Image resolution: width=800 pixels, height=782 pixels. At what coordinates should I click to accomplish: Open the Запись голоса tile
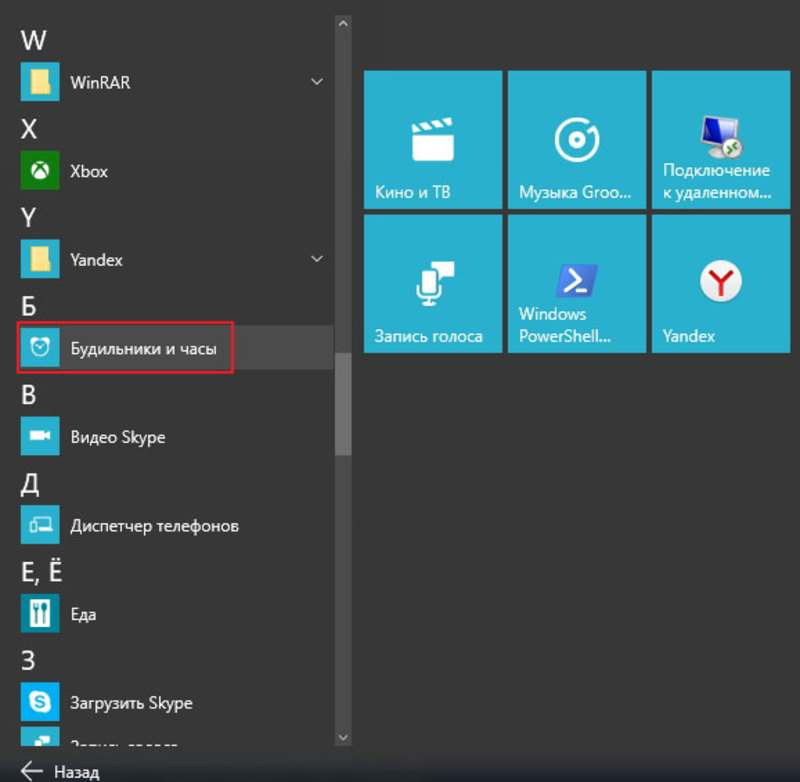pyautogui.click(x=433, y=284)
